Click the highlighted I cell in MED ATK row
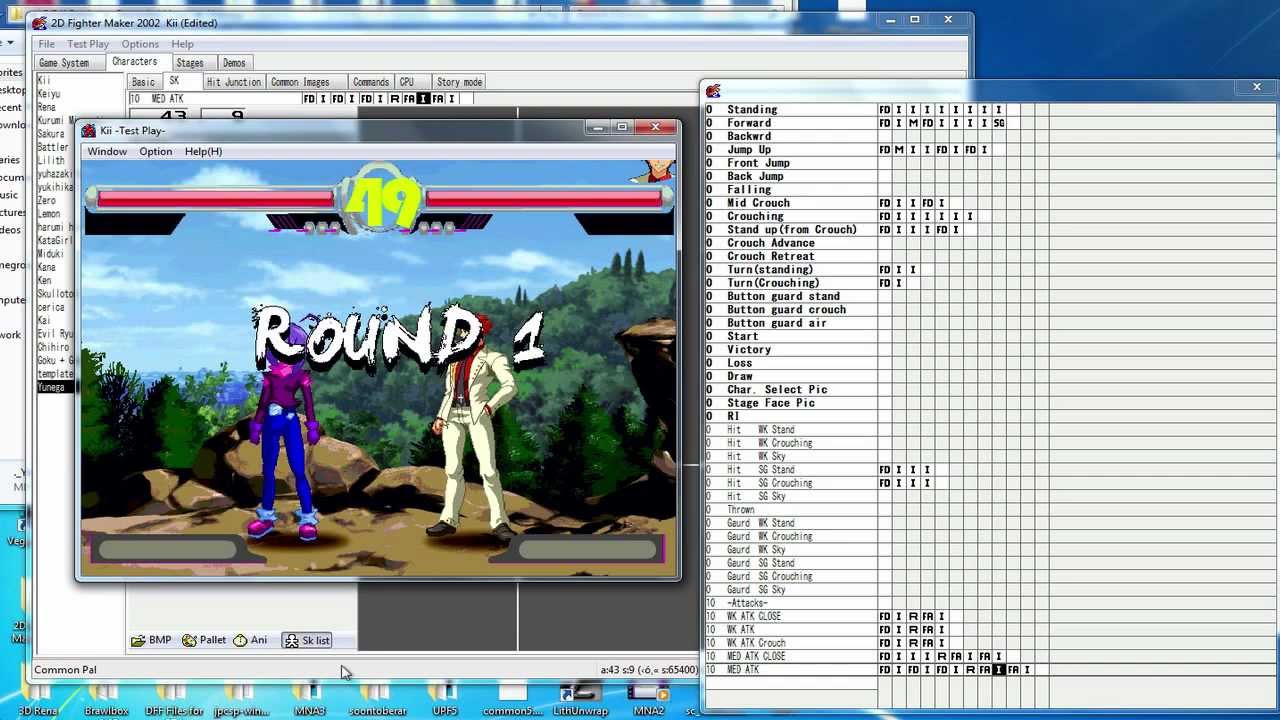This screenshot has width=1280, height=720. [998, 670]
